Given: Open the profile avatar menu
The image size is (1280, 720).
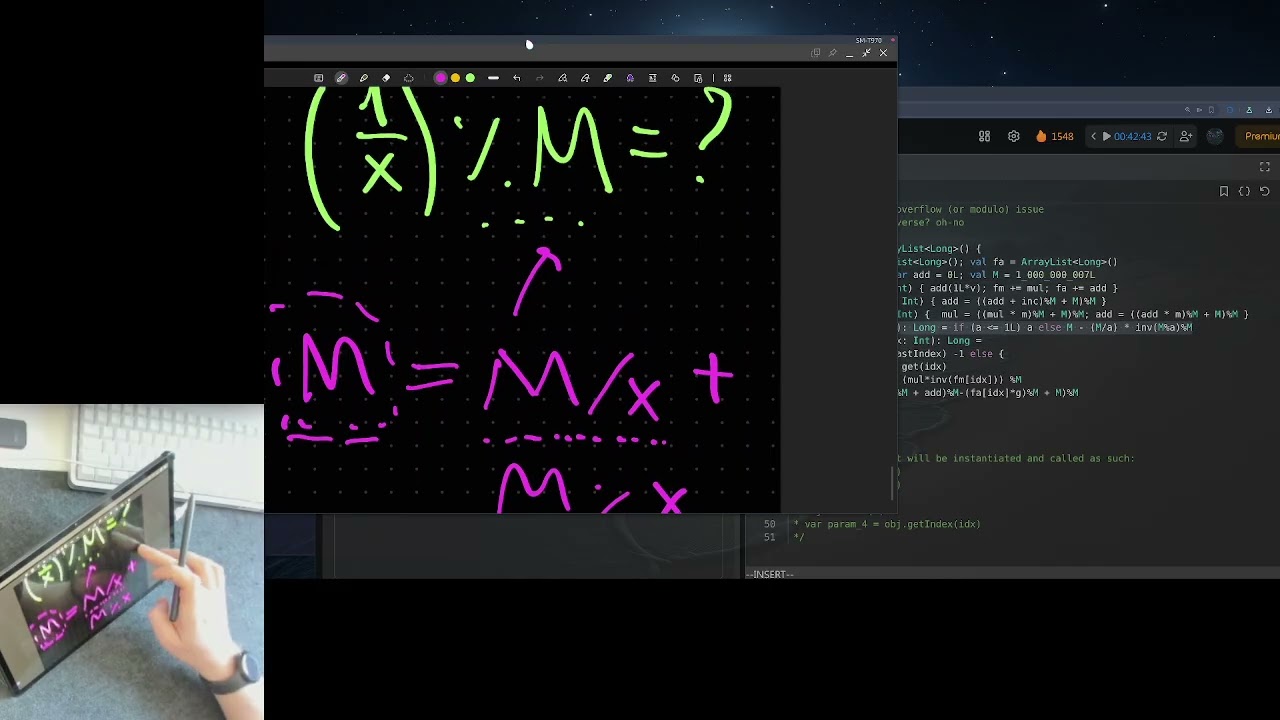Looking at the screenshot, I should pos(1215,136).
